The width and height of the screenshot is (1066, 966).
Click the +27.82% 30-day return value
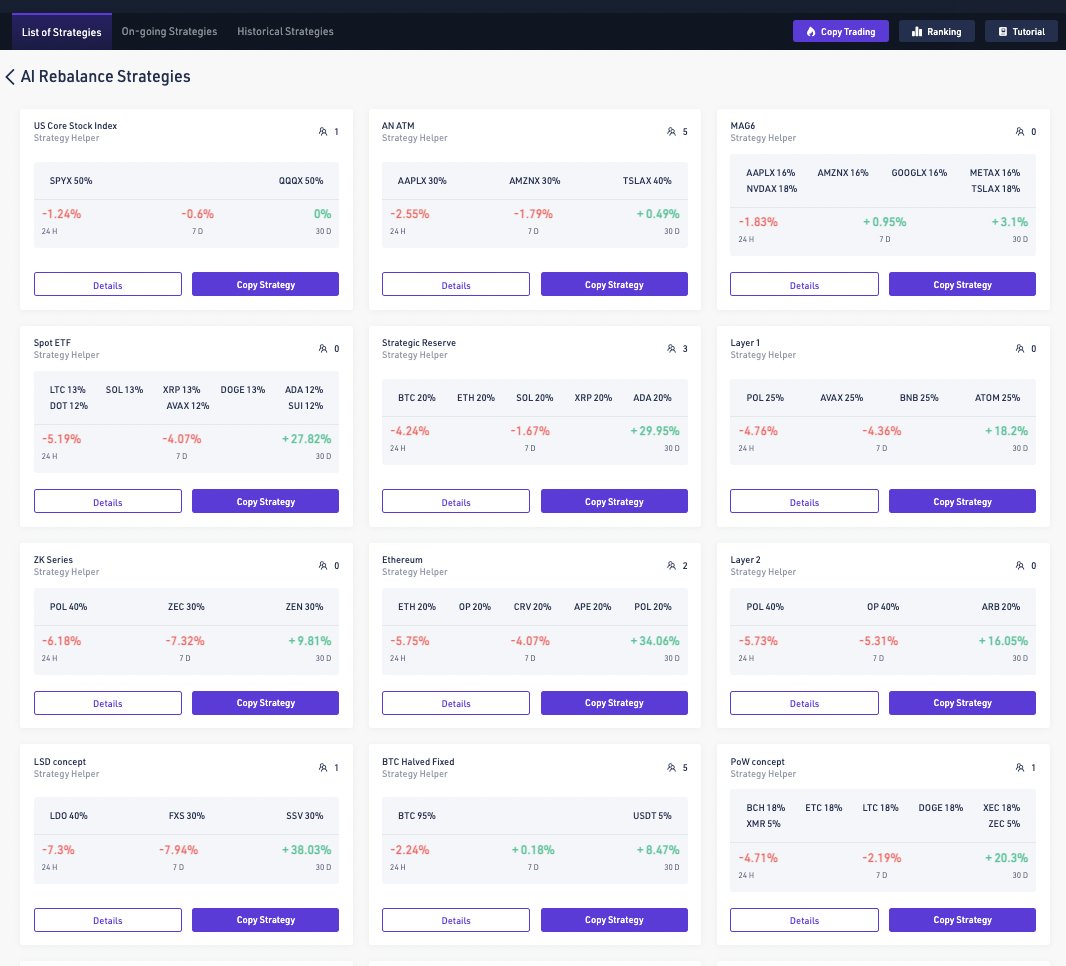307,439
